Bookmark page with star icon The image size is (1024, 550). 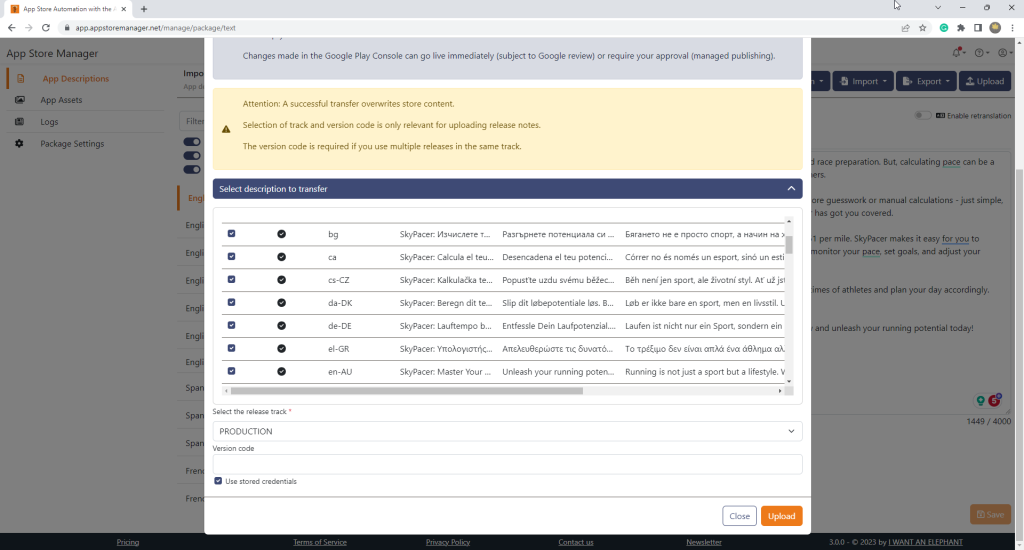(923, 27)
